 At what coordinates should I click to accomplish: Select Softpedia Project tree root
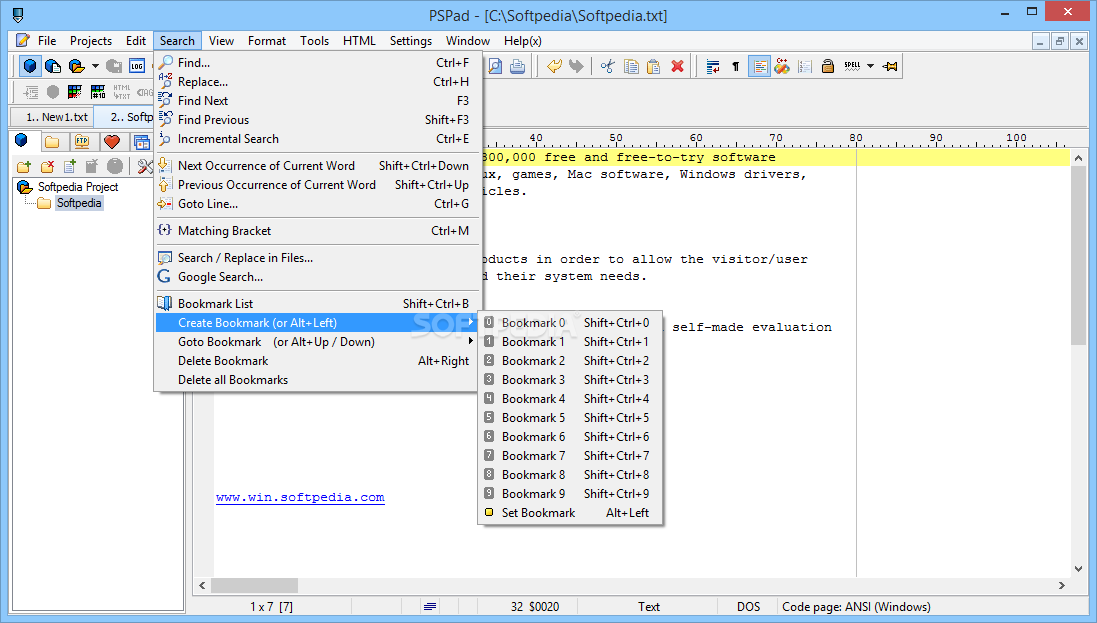click(x=78, y=187)
